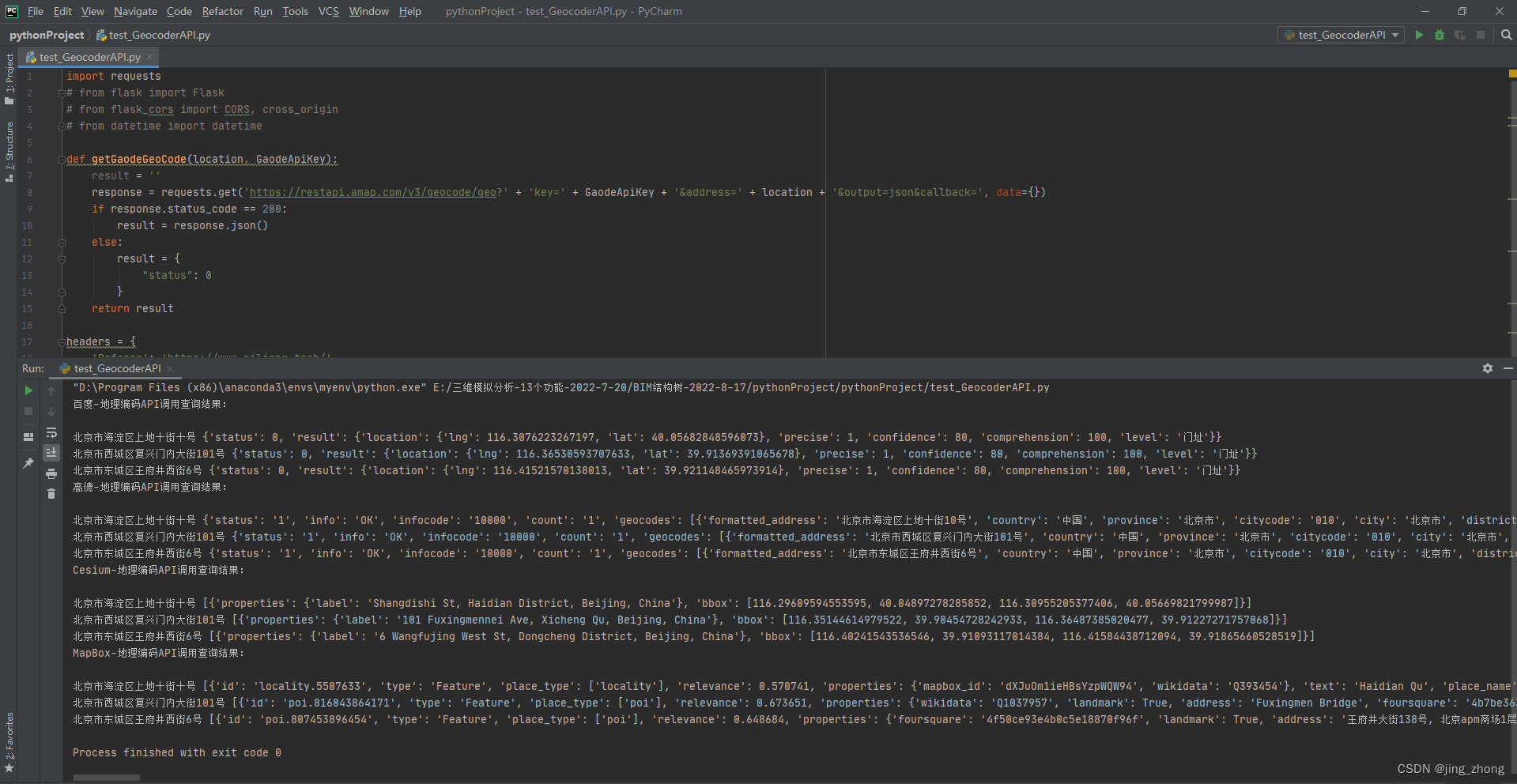The width and height of the screenshot is (1517, 784).
Task: Click the horizontal scrollbar of console
Action: click(106, 778)
